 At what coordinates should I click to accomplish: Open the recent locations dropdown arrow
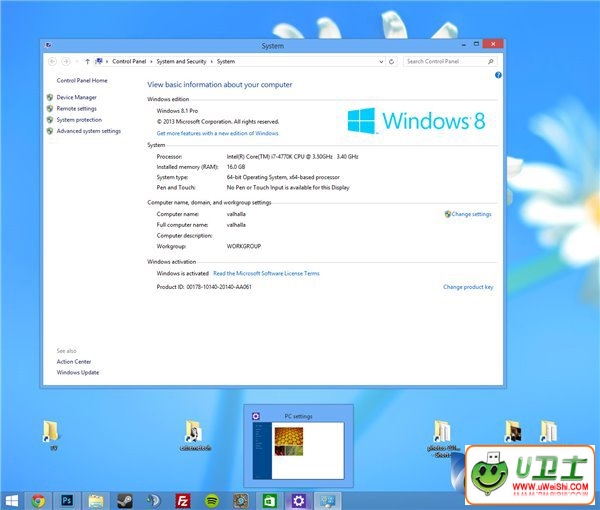(x=77, y=61)
